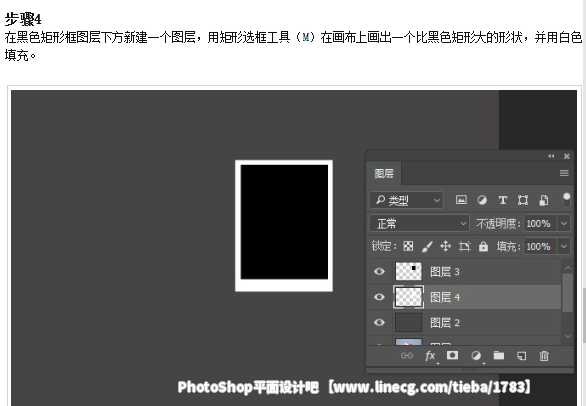Click the 填充 100% value field
This screenshot has width=586, height=406.
[x=540, y=246]
